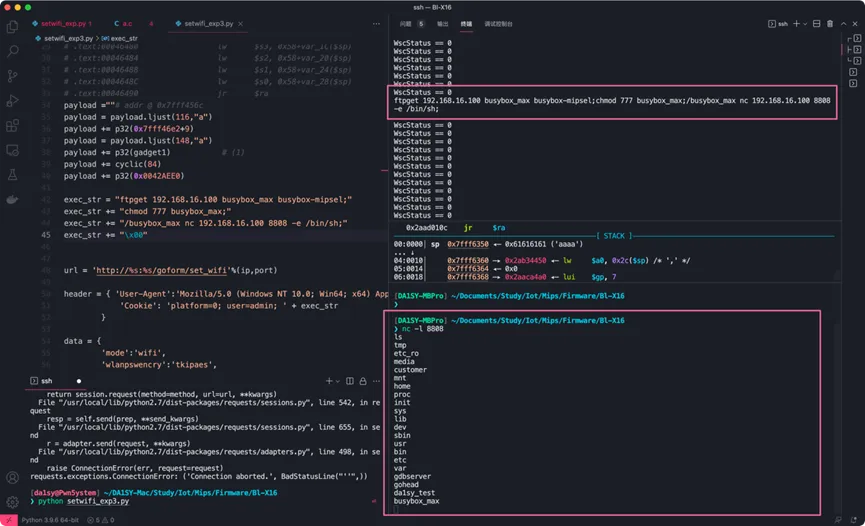This screenshot has height=526, width=865.
Task: Open editor More Actions ellipsis menu
Action: click(x=376, y=24)
